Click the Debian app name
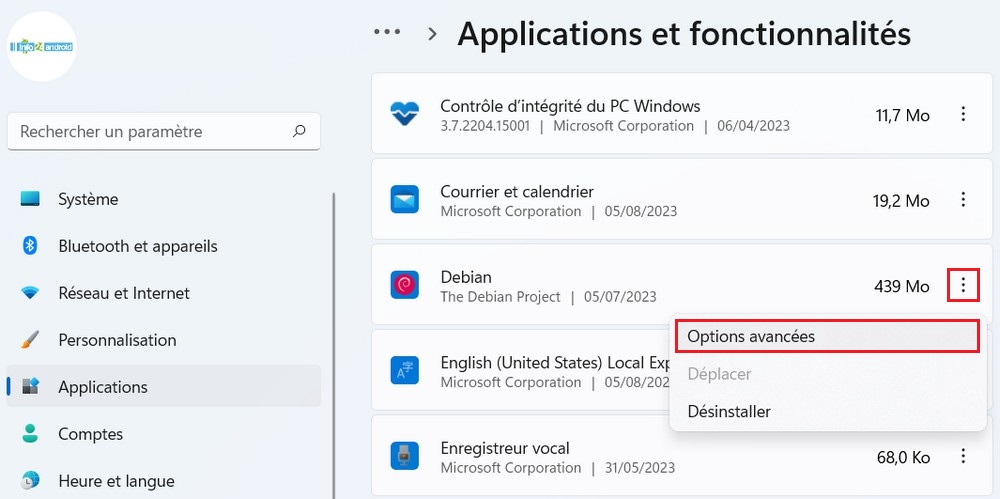 click(x=466, y=277)
